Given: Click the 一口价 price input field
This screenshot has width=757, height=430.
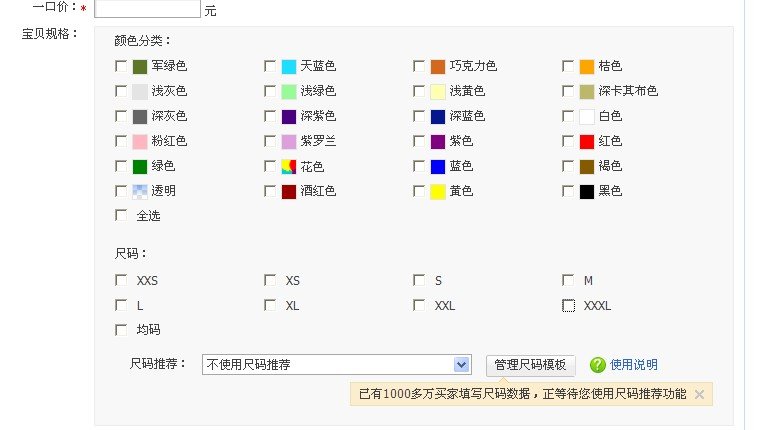Looking at the screenshot, I should click(147, 9).
